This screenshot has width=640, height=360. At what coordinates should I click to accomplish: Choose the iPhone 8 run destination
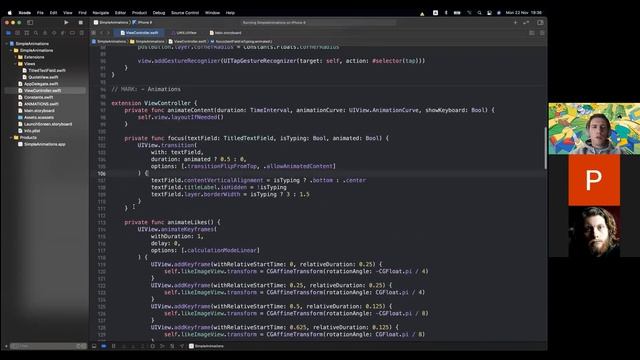142,22
